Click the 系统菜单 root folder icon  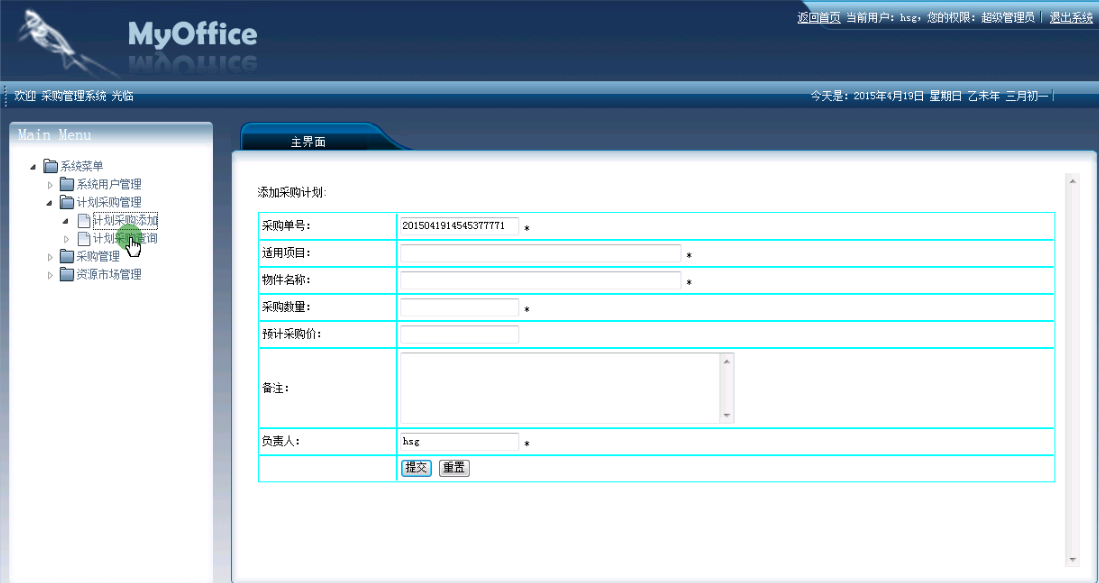pos(50,166)
